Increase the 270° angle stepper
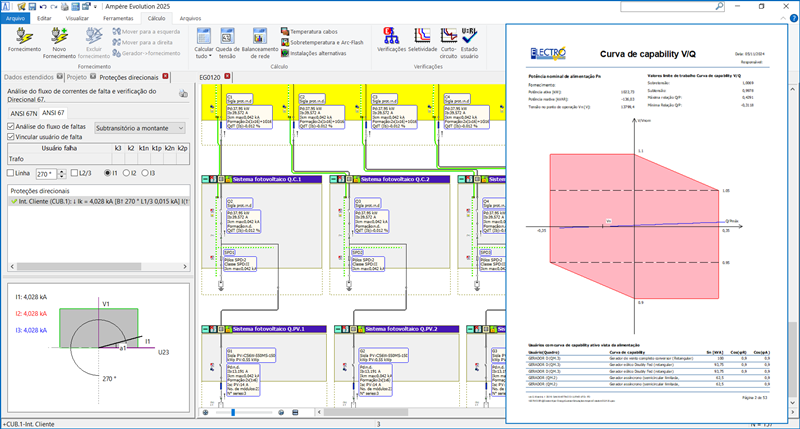The width and height of the screenshot is (800, 429). pyautogui.click(x=62, y=171)
